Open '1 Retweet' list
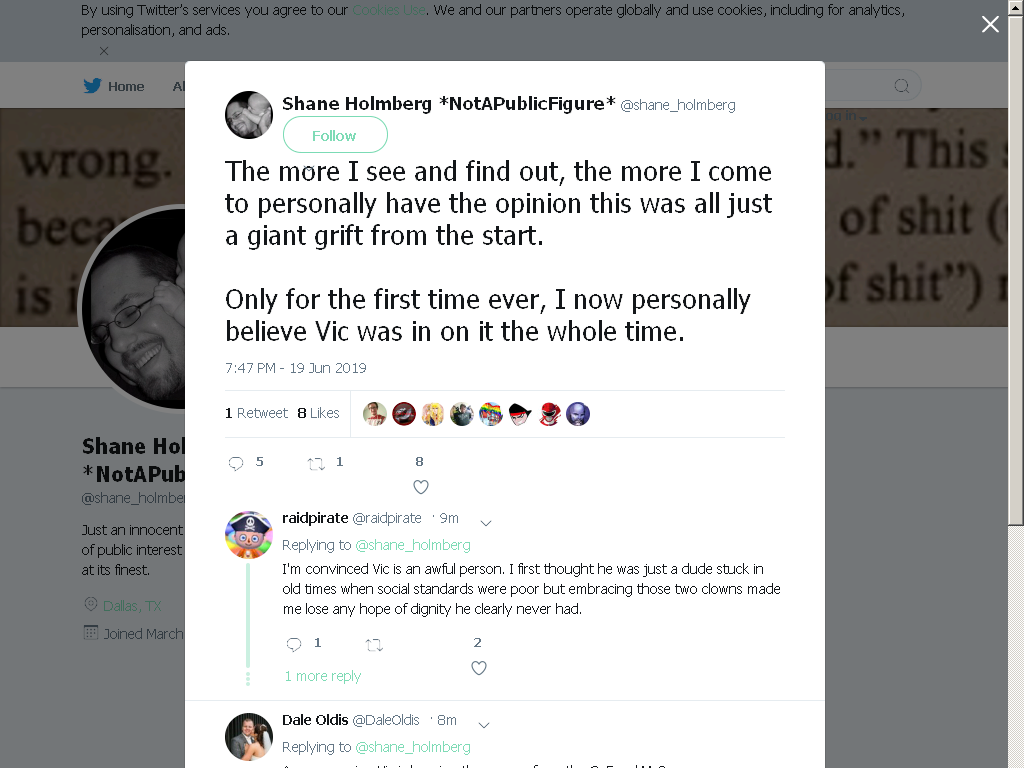This screenshot has height=768, width=1024. 256,413
